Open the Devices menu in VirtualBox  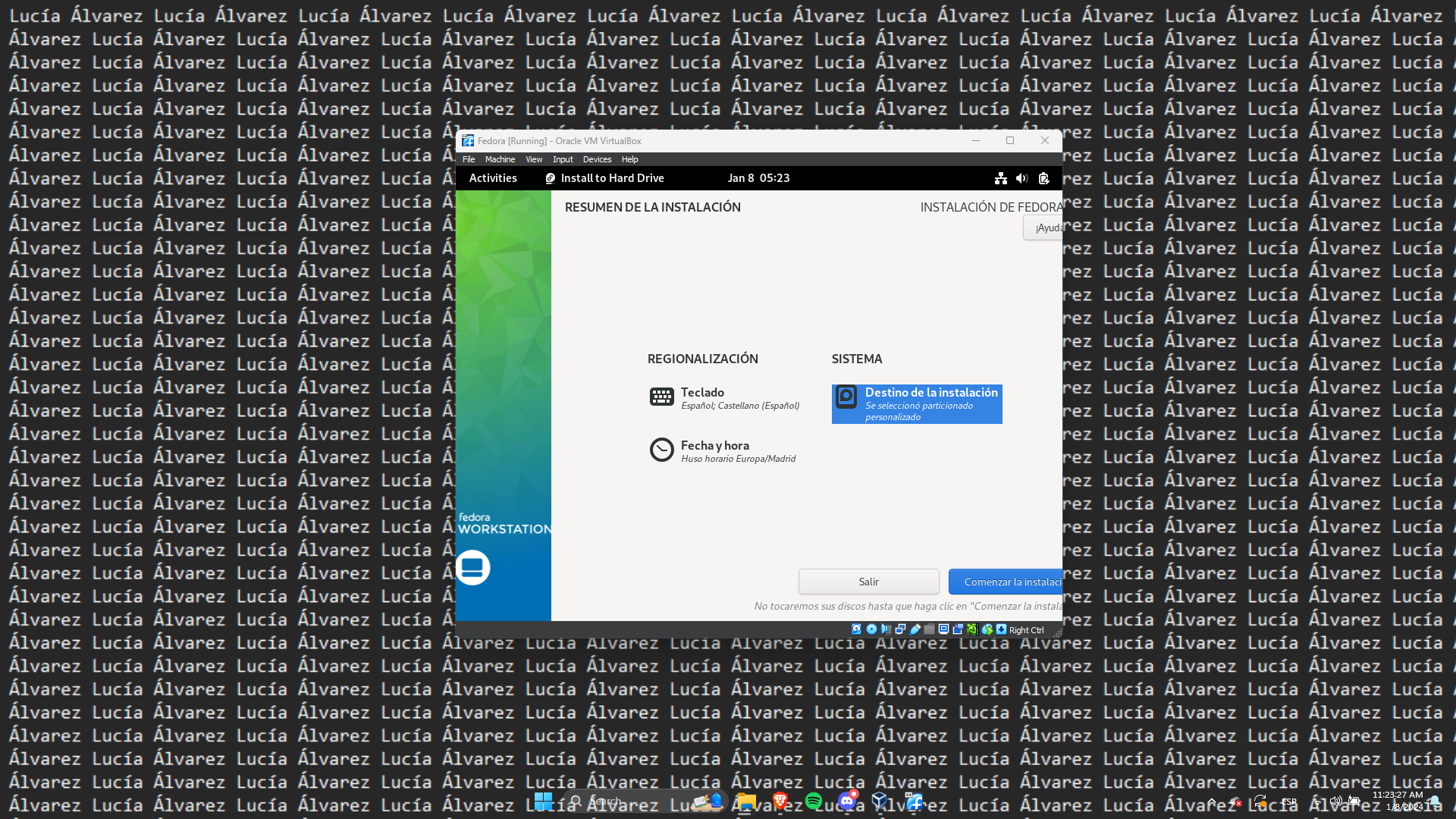tap(597, 159)
